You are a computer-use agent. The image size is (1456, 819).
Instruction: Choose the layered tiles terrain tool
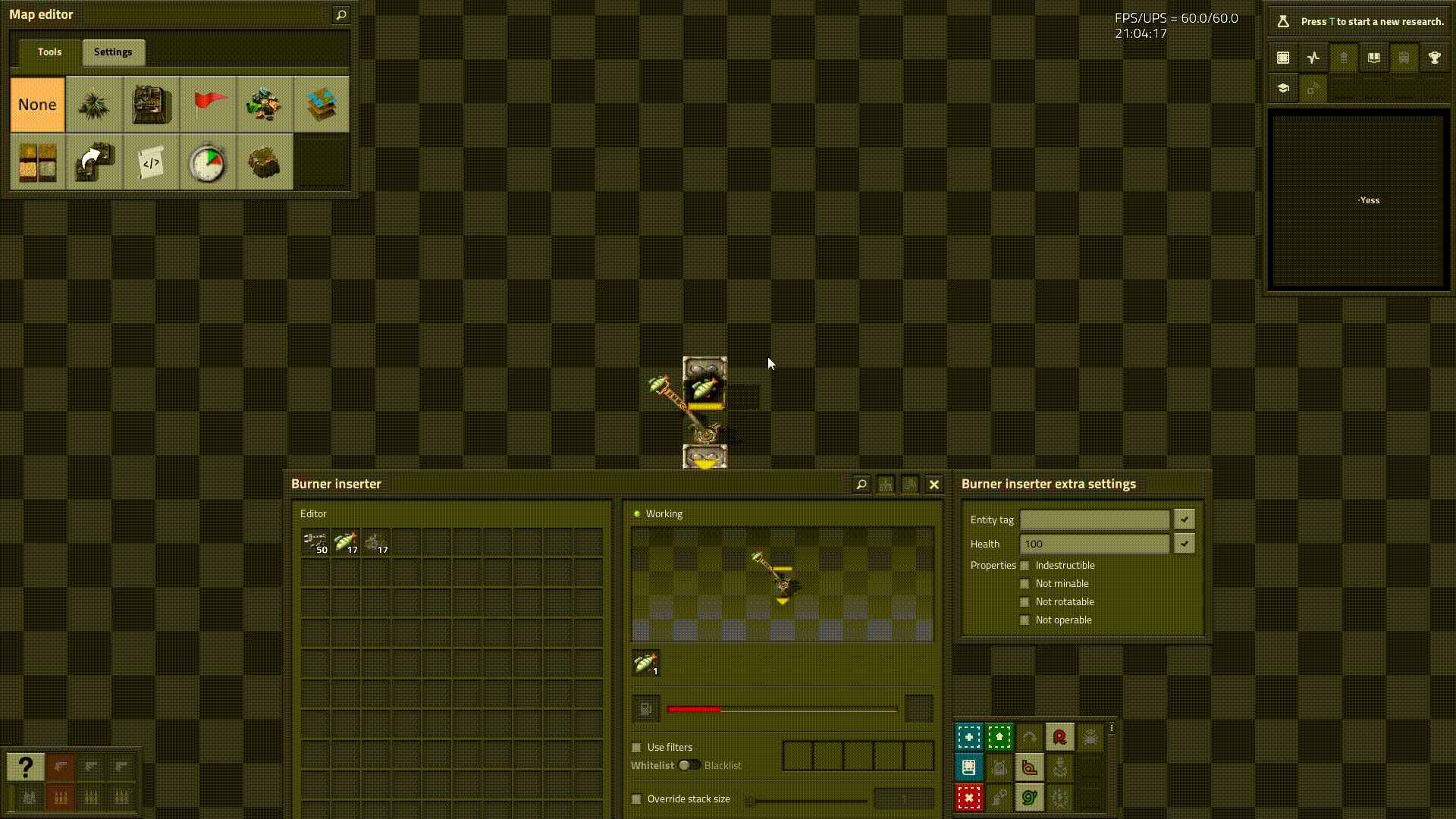[322, 105]
